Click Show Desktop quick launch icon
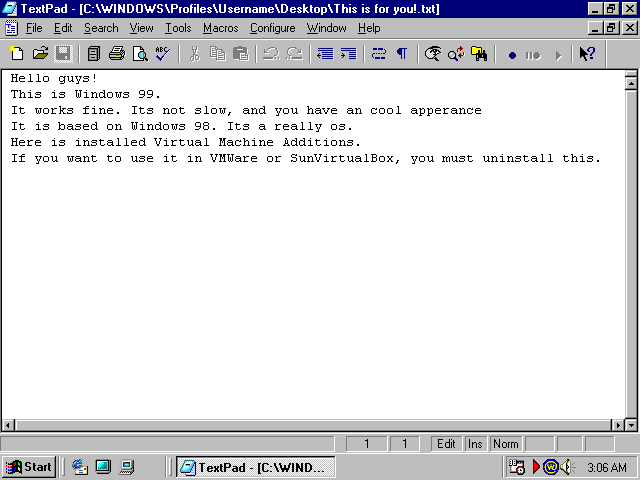The width and height of the screenshot is (640, 480). point(103,467)
